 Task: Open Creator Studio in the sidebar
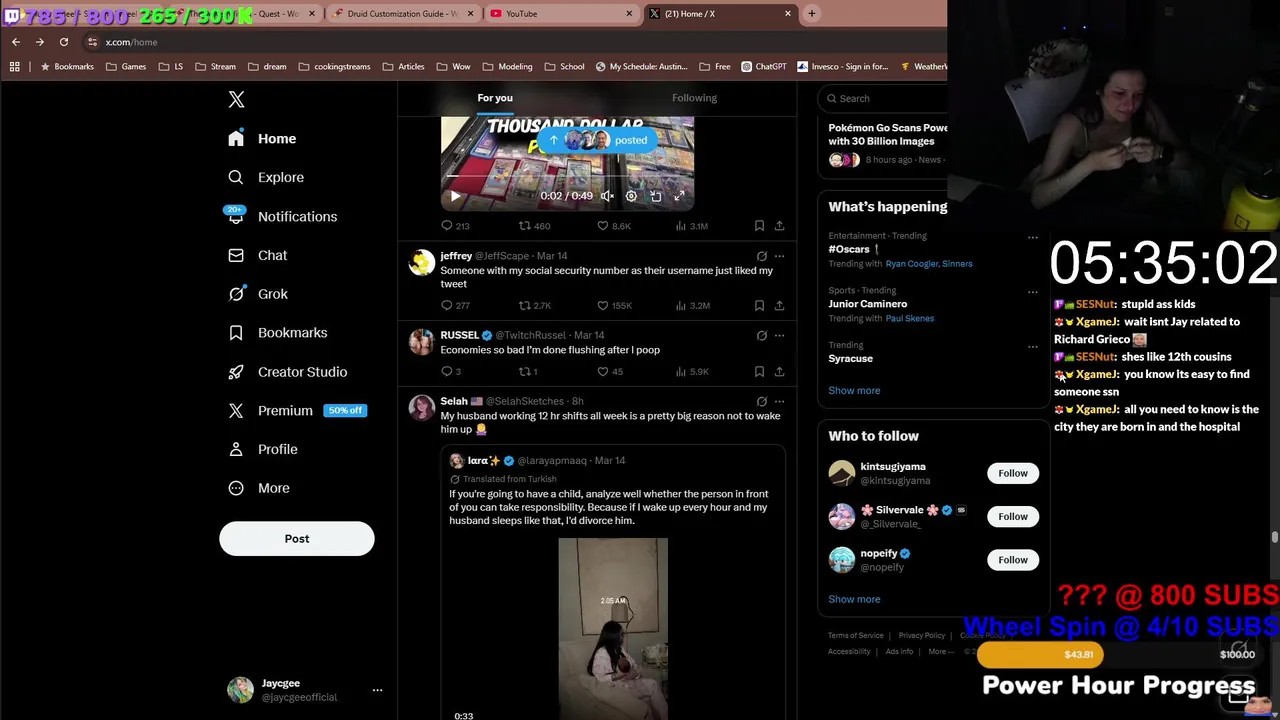(x=288, y=372)
